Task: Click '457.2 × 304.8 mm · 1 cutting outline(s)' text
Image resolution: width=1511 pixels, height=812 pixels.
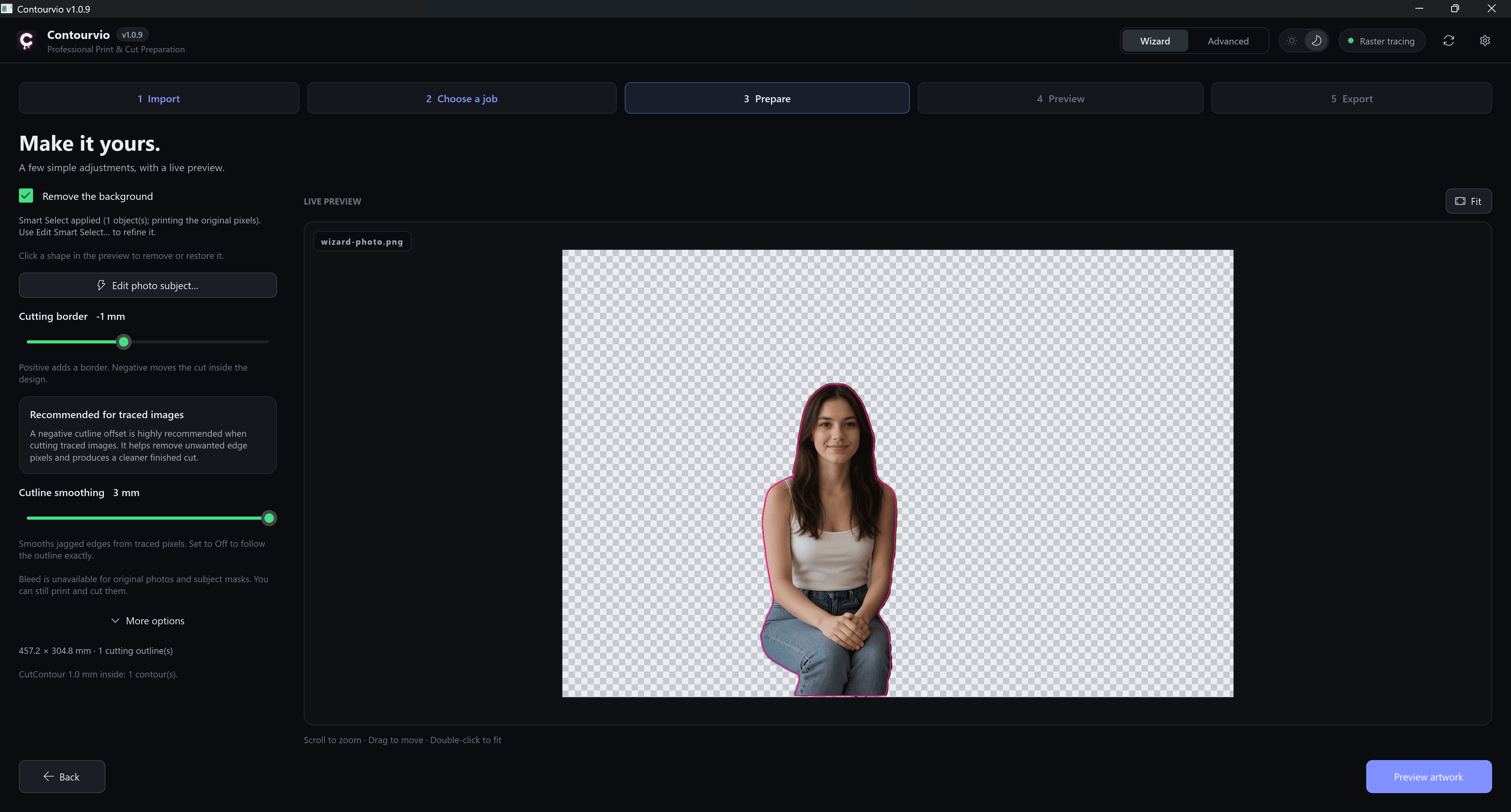Action: click(96, 651)
